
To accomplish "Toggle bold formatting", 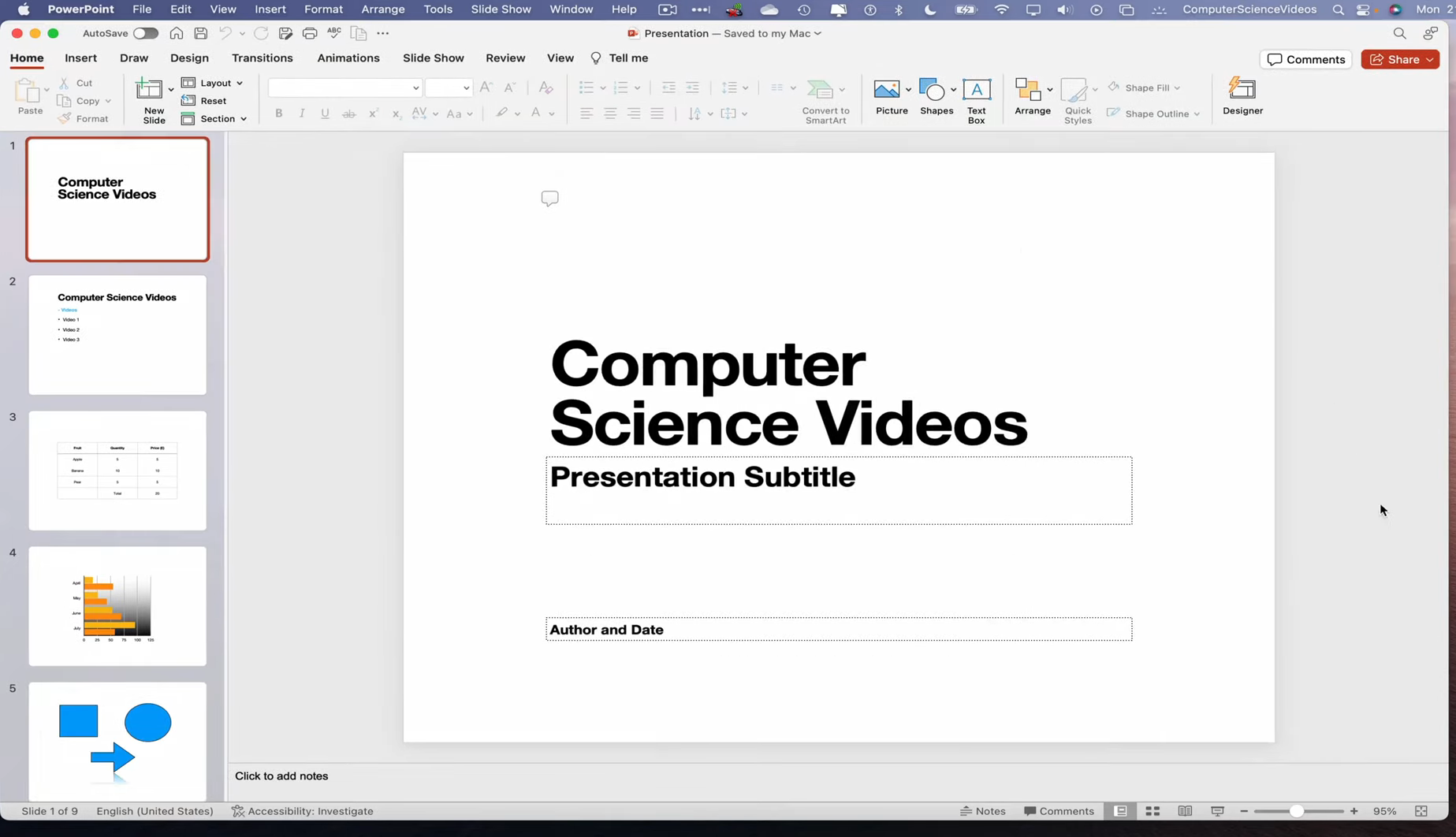I will (278, 113).
